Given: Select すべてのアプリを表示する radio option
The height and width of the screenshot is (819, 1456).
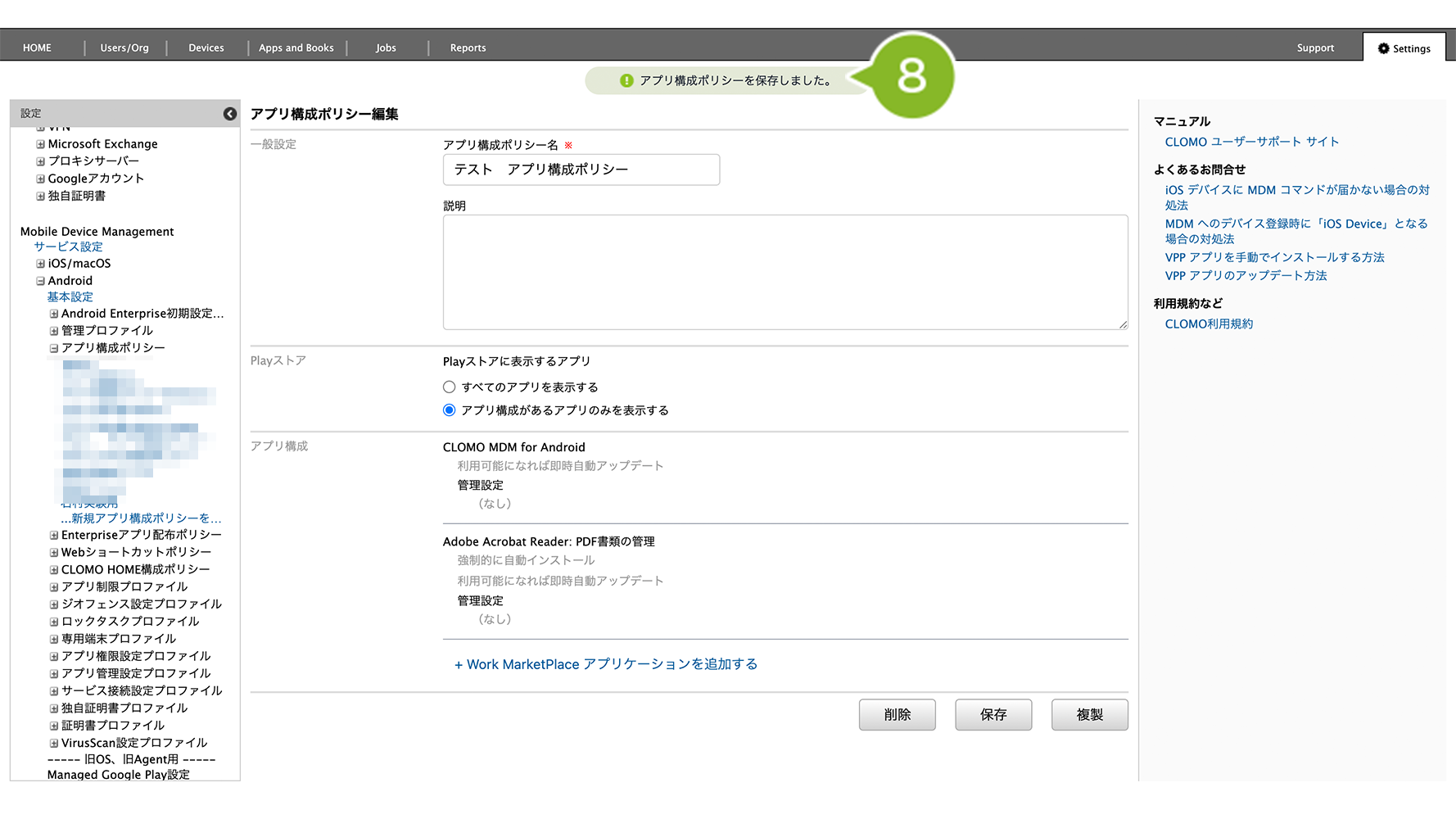Looking at the screenshot, I should click(x=449, y=387).
